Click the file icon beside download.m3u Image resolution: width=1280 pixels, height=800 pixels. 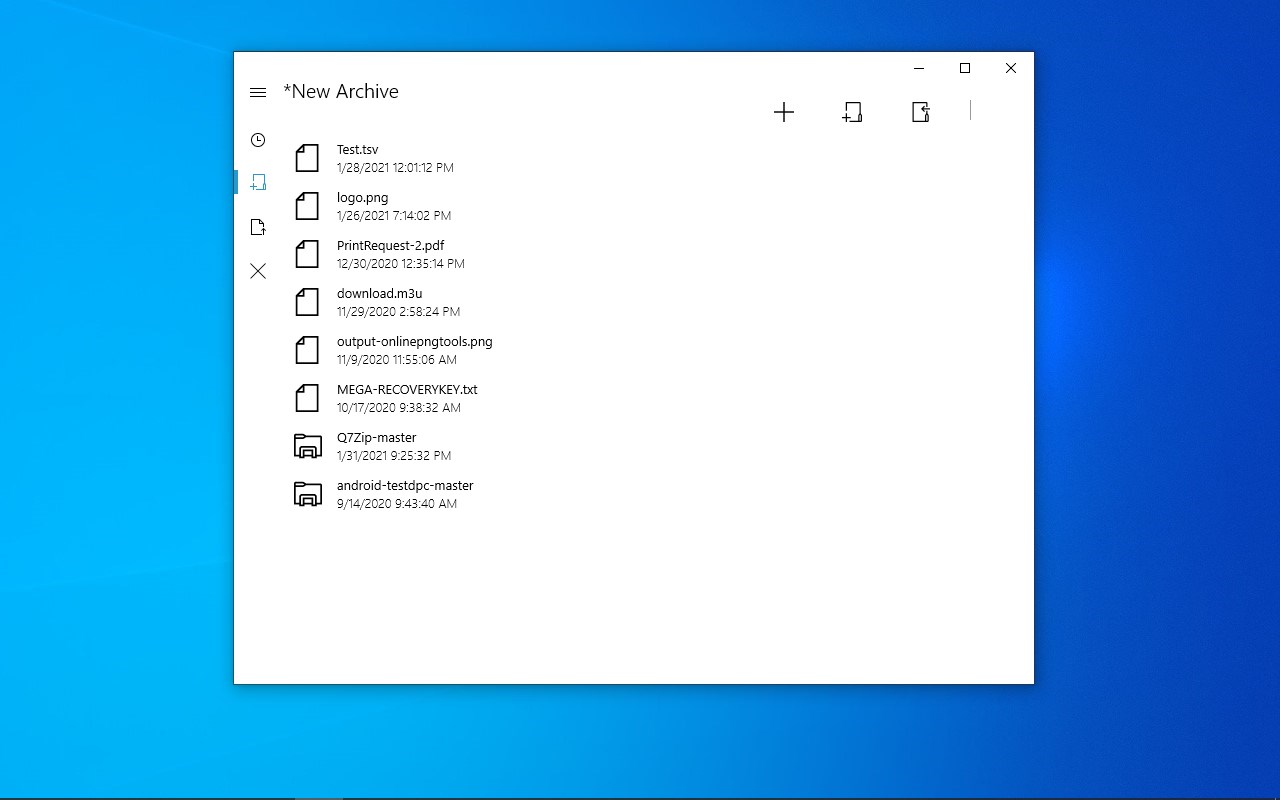click(x=307, y=302)
